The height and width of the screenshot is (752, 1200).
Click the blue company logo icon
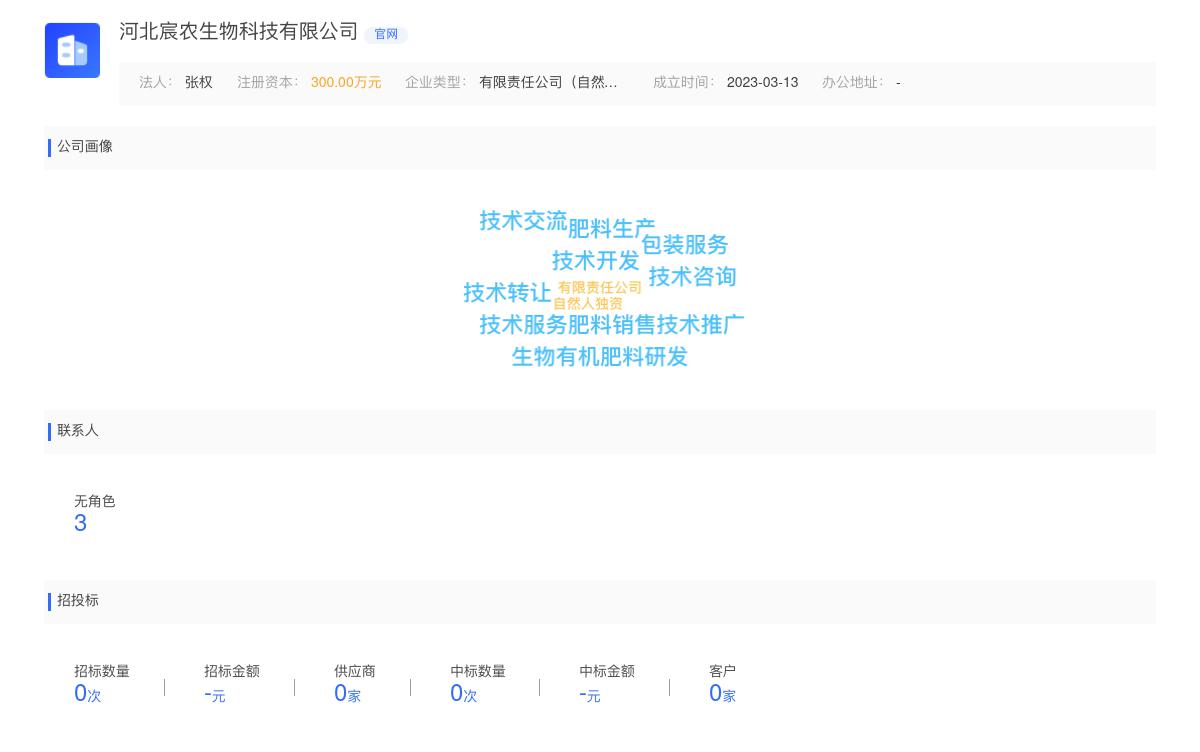point(72,50)
